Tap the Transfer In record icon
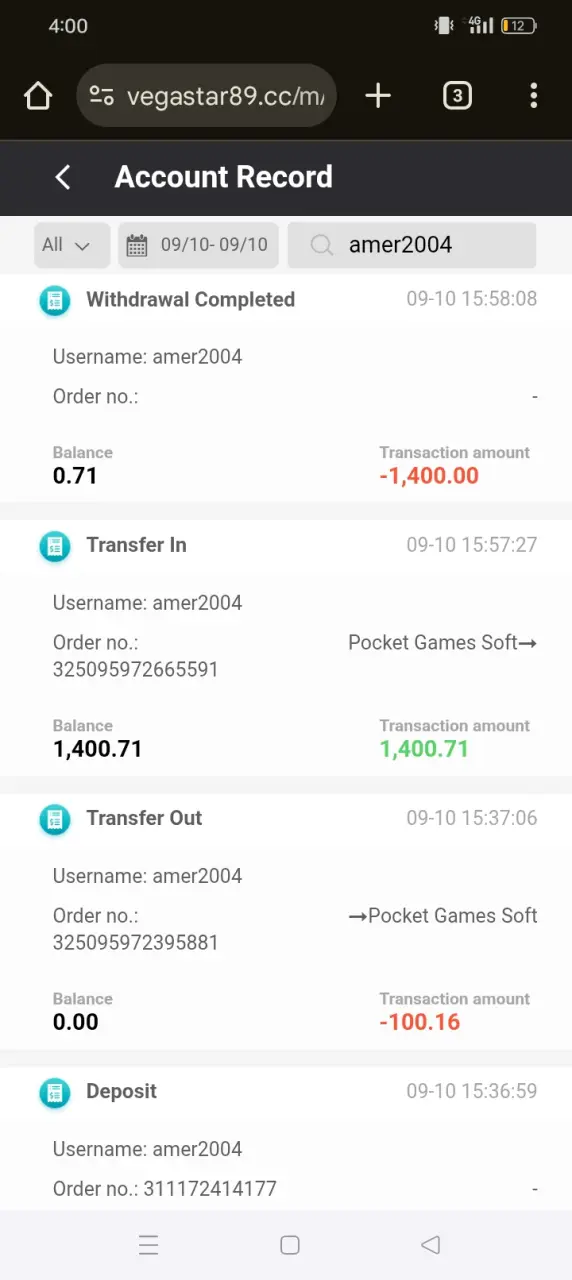This screenshot has height=1280, width=572. click(55, 546)
